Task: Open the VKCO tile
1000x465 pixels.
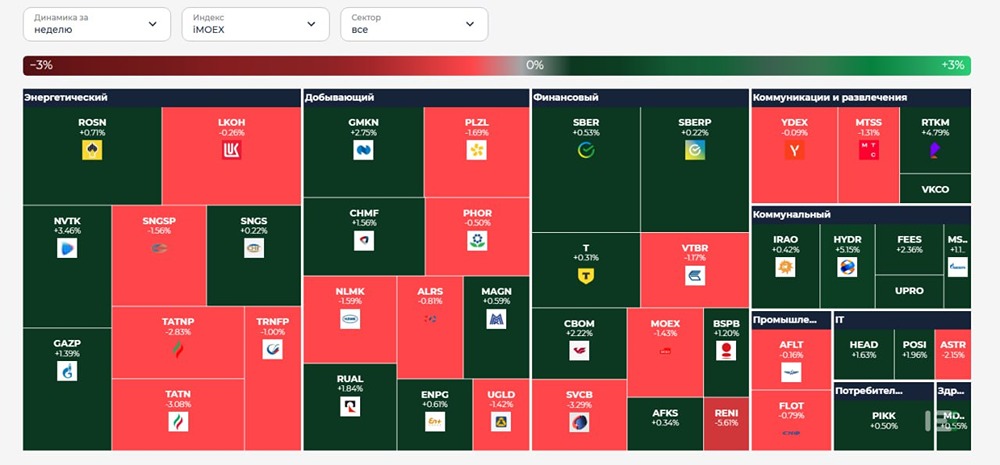Action: tap(935, 189)
